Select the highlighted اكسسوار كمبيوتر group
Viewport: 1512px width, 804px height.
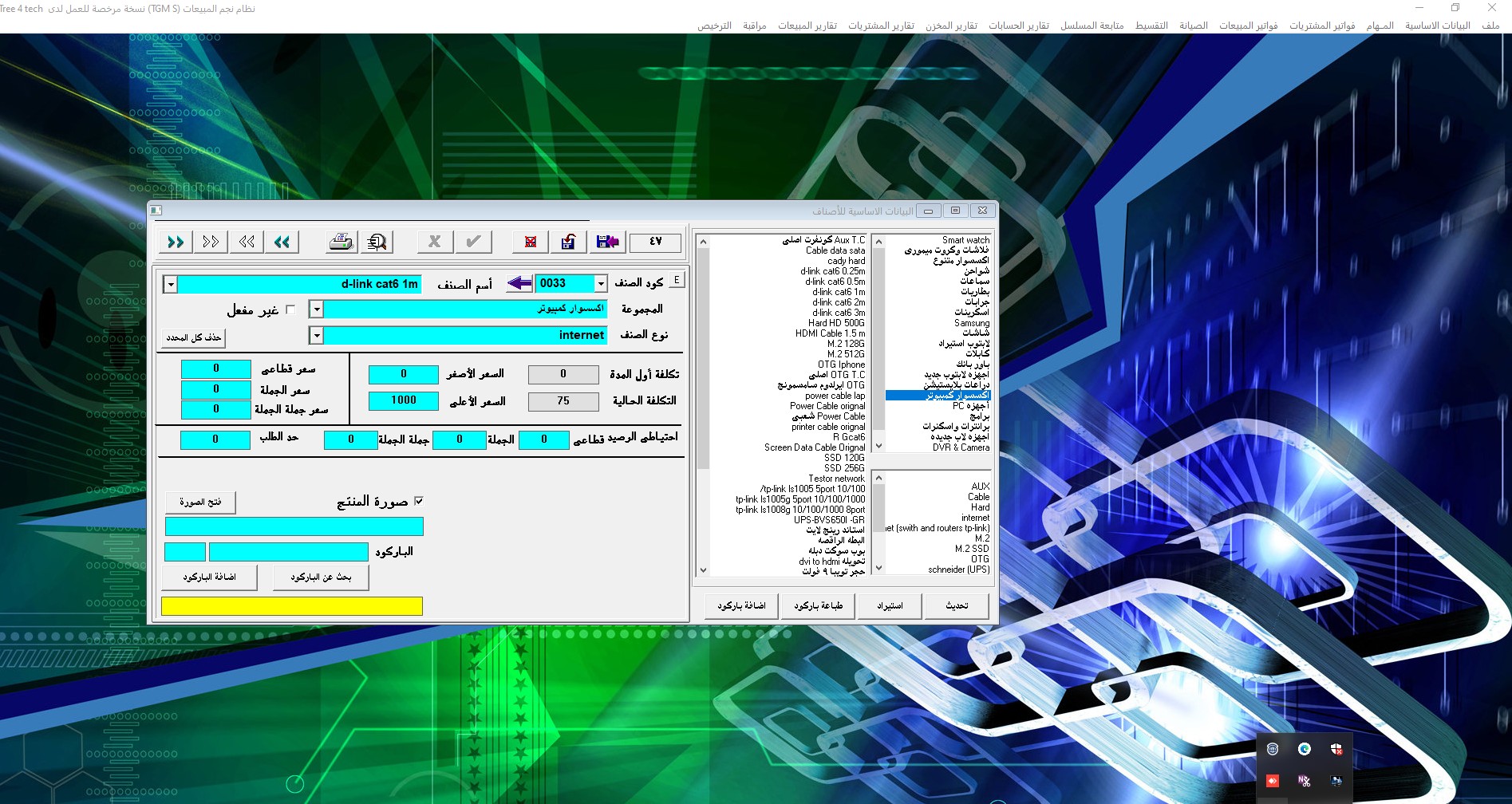pos(938,396)
